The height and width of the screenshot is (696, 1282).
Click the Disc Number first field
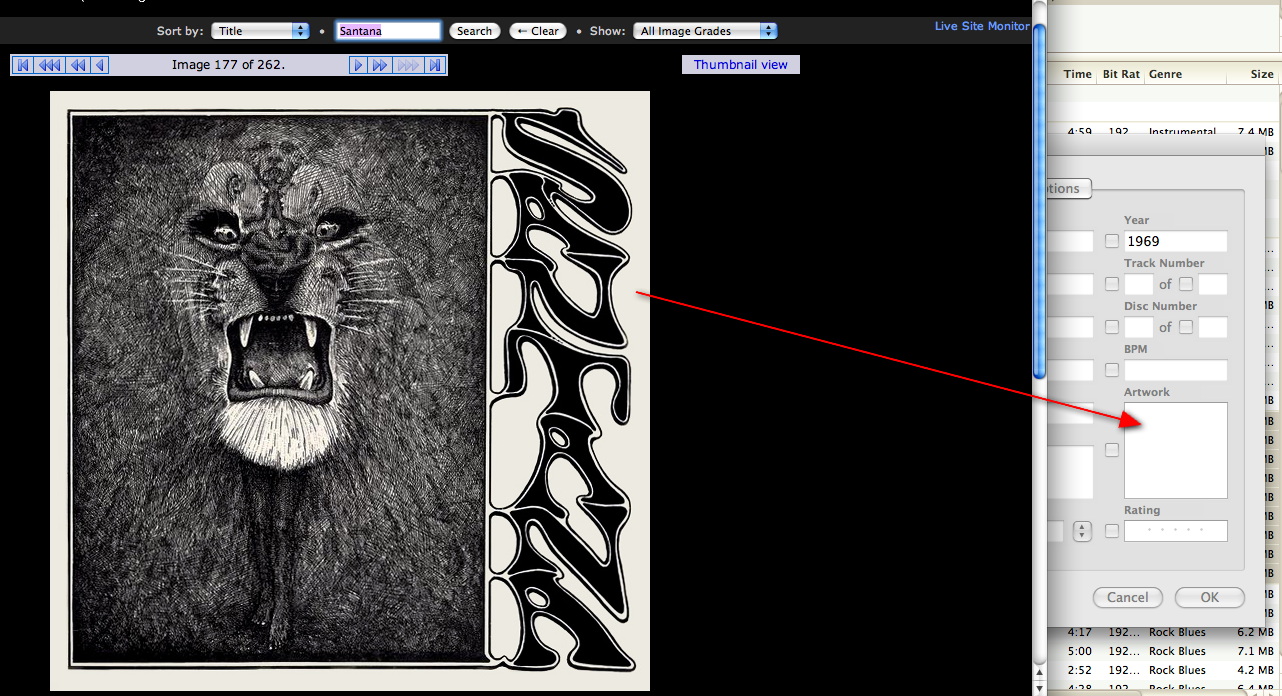(x=1139, y=327)
